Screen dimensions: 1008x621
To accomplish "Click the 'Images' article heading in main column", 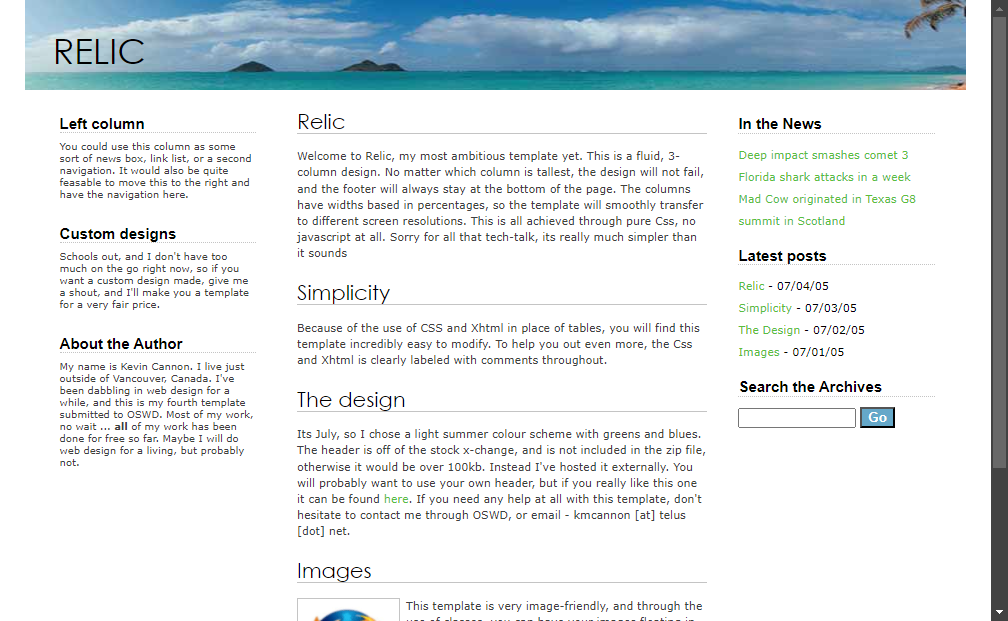I will (334, 571).
